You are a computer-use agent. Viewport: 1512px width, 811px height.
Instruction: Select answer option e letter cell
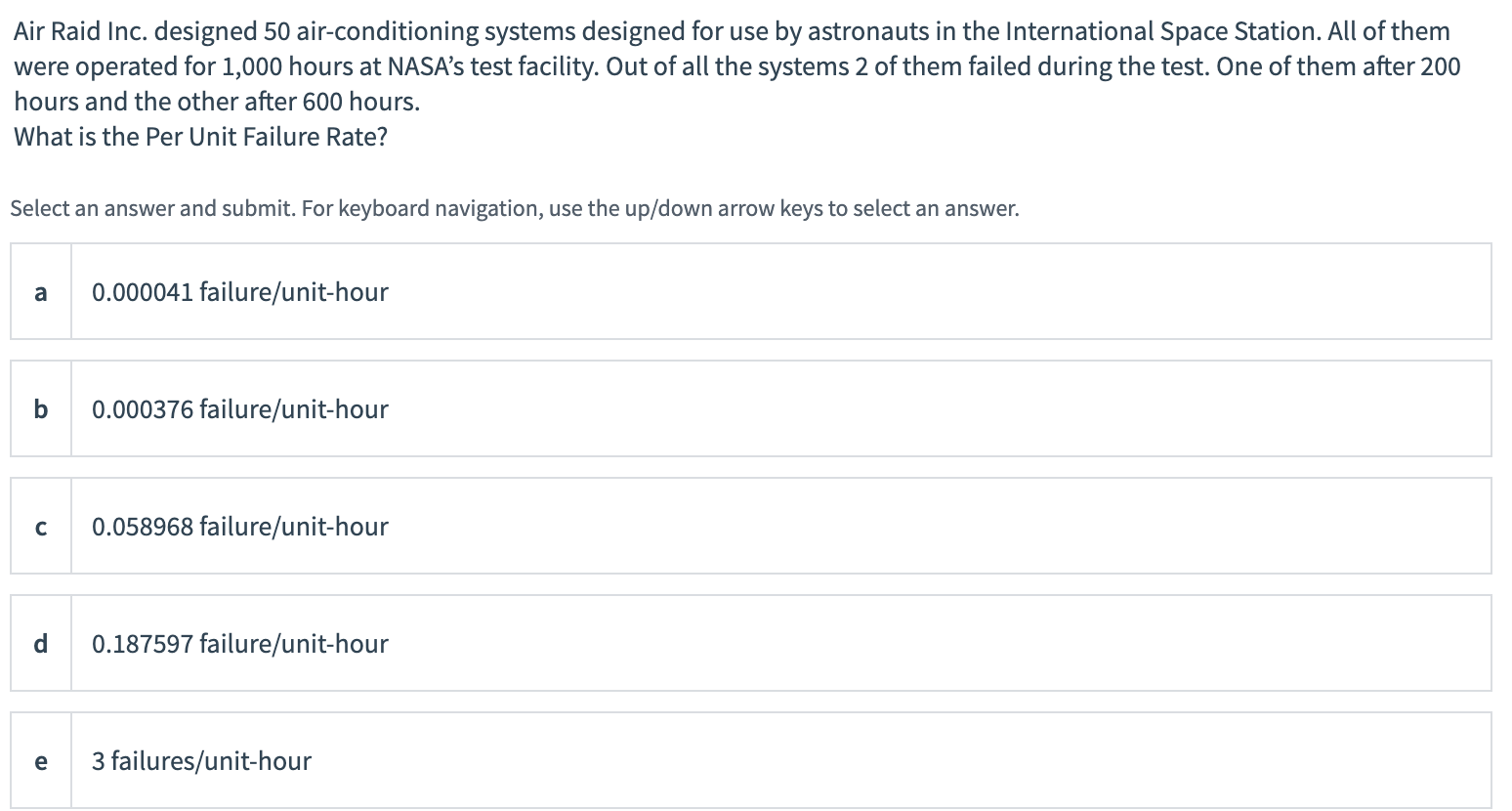(x=40, y=761)
